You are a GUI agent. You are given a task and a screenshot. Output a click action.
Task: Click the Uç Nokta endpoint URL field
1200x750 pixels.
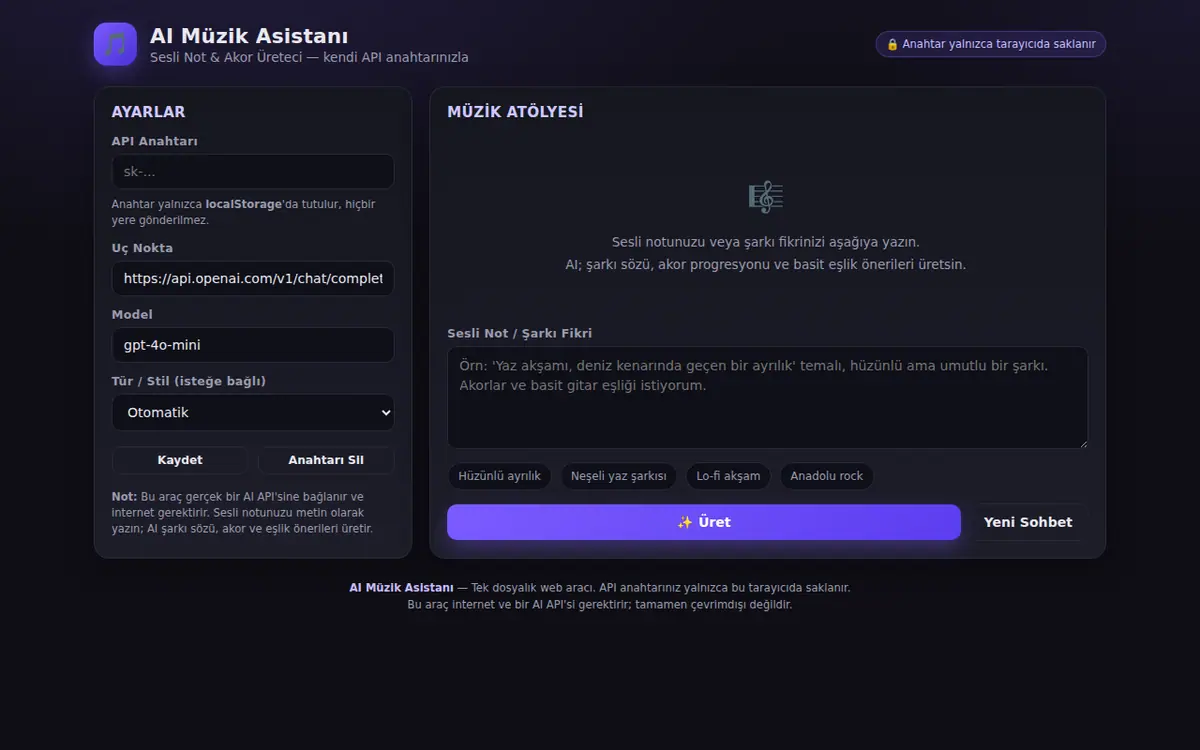point(253,279)
